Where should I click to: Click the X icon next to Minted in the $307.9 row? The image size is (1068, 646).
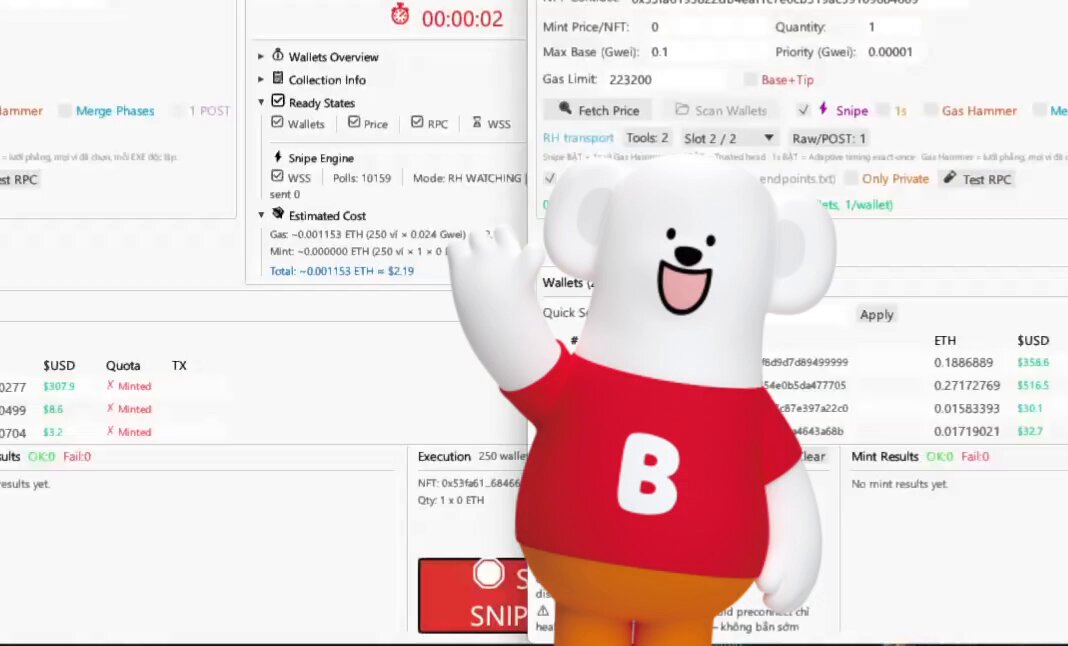click(110, 385)
